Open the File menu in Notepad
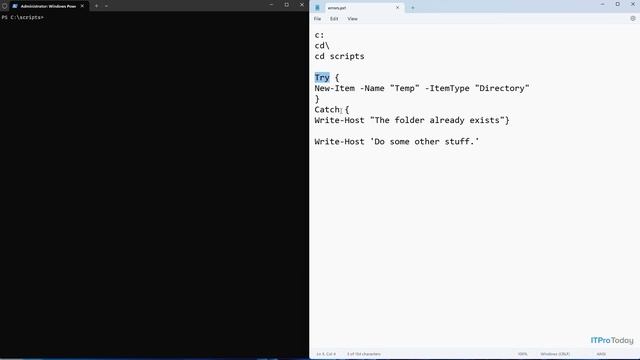This screenshot has width=640, height=360. (x=317, y=19)
